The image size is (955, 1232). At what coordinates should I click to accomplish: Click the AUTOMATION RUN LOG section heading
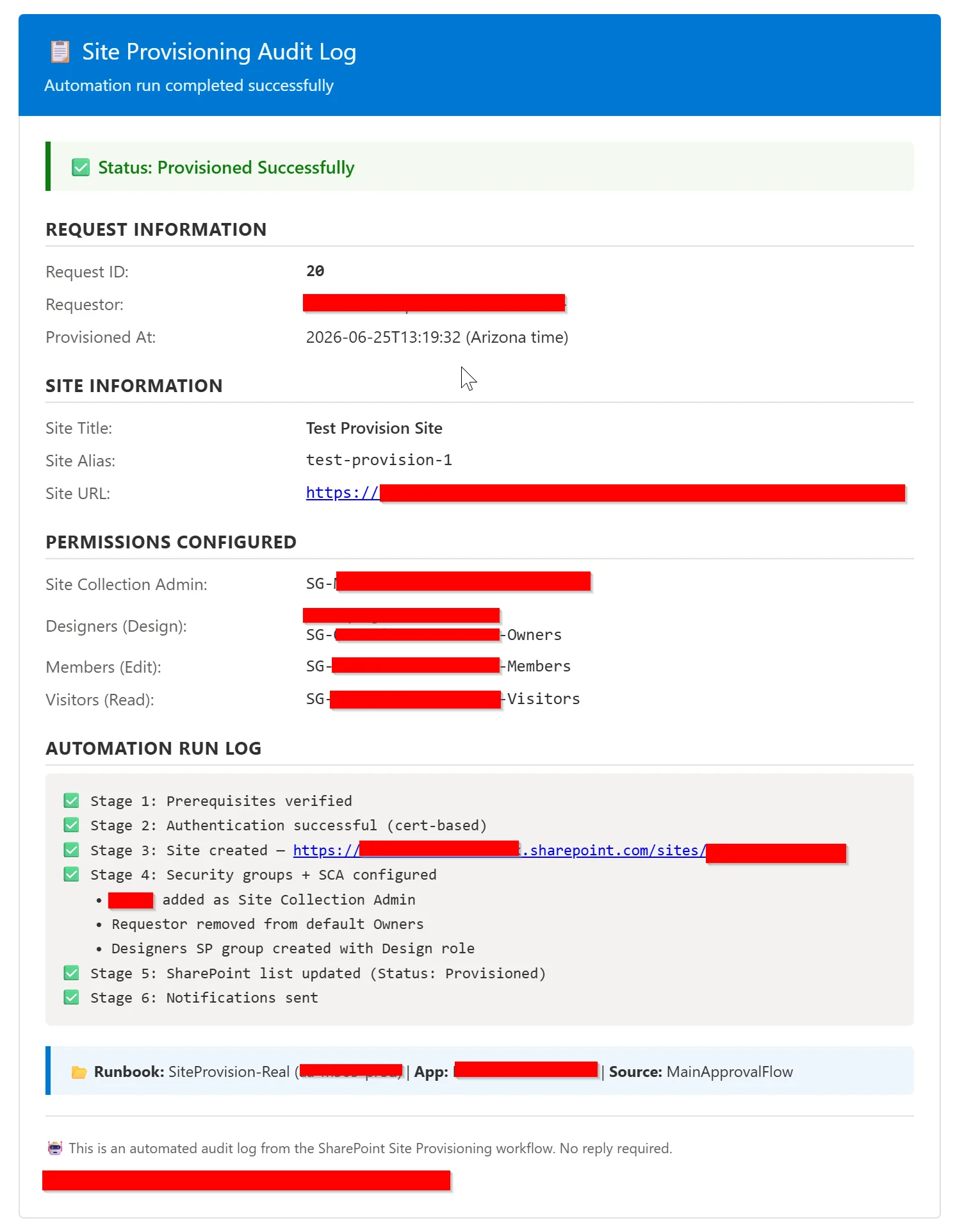click(154, 748)
